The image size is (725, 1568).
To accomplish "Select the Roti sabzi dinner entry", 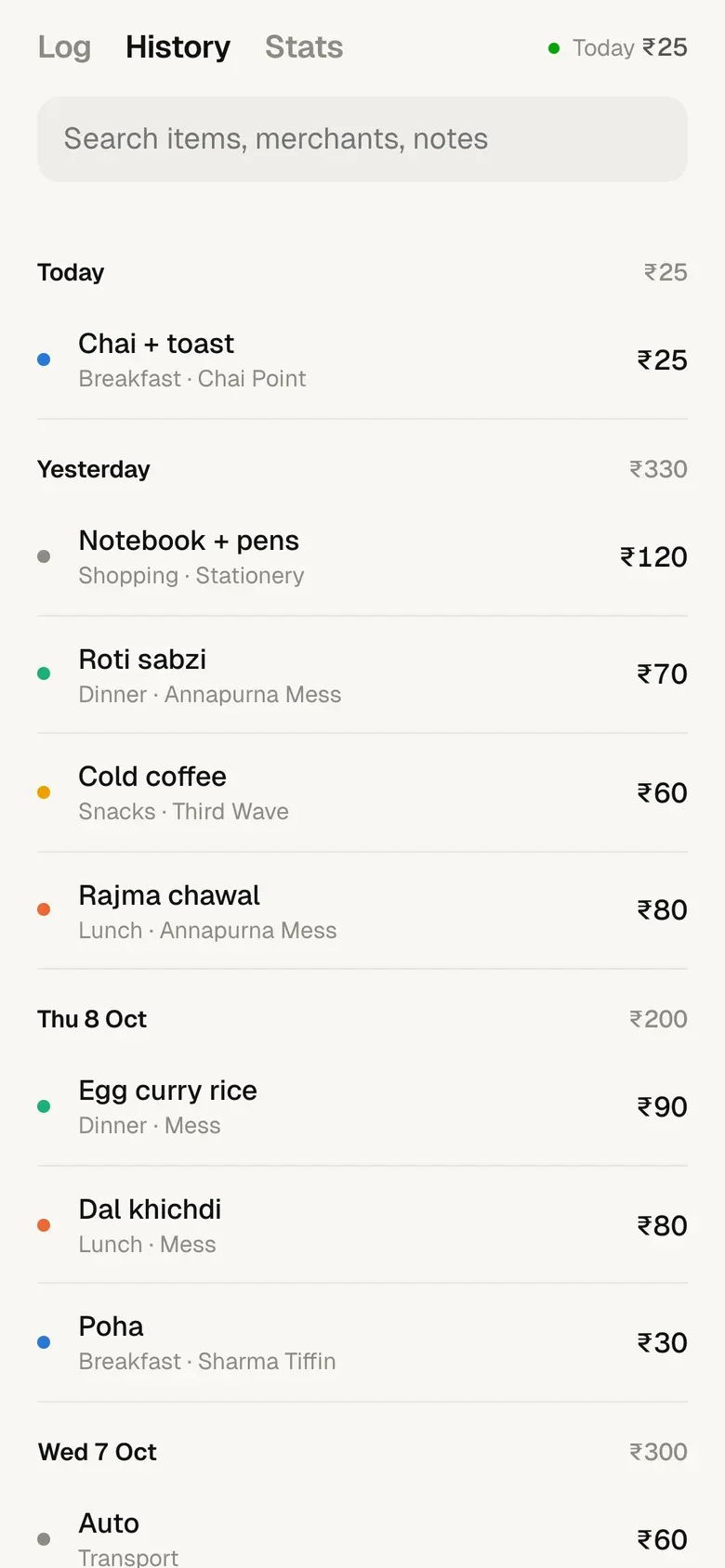I will [362, 674].
